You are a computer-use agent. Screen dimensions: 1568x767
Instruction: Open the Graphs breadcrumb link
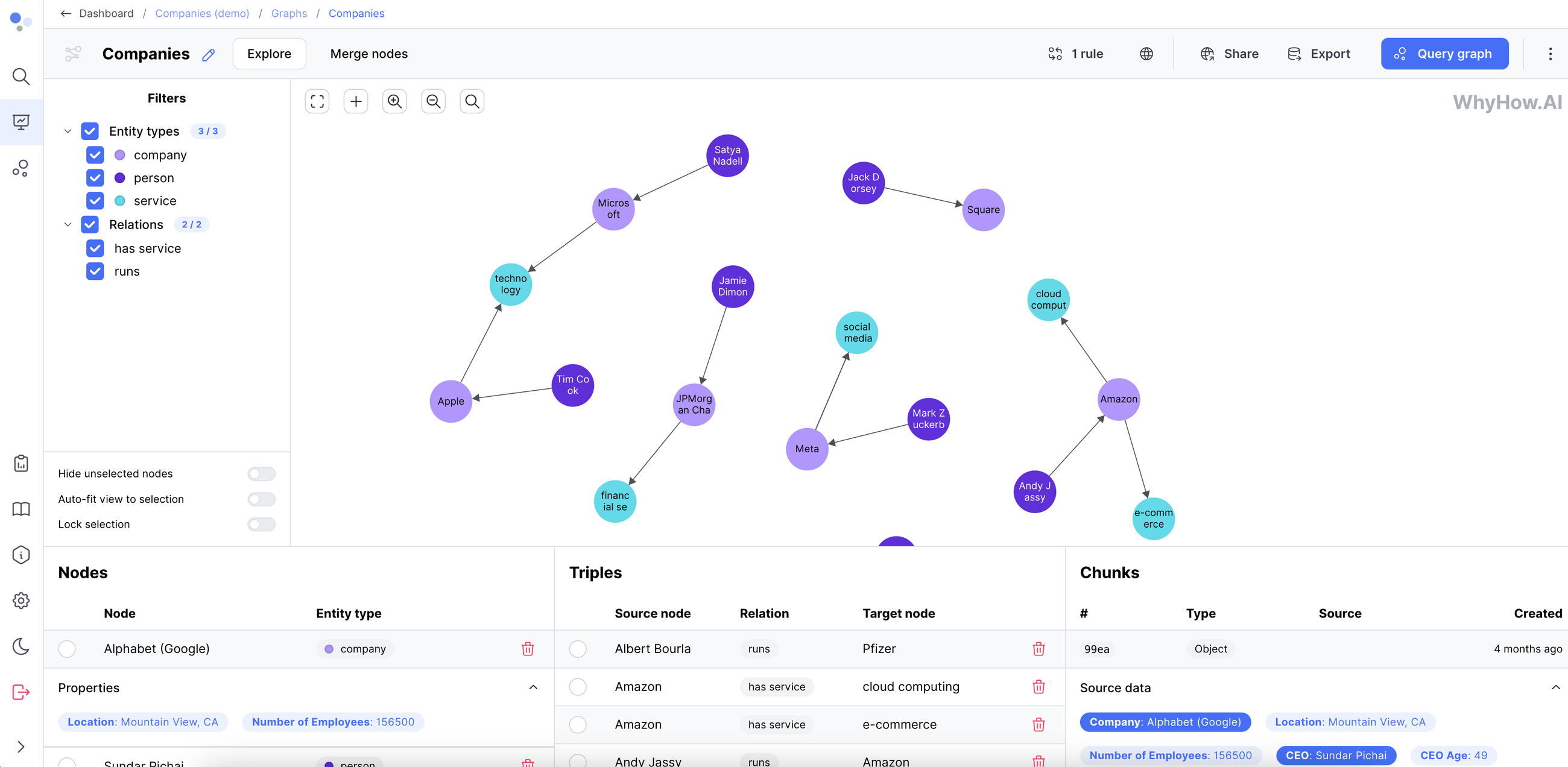click(x=288, y=13)
